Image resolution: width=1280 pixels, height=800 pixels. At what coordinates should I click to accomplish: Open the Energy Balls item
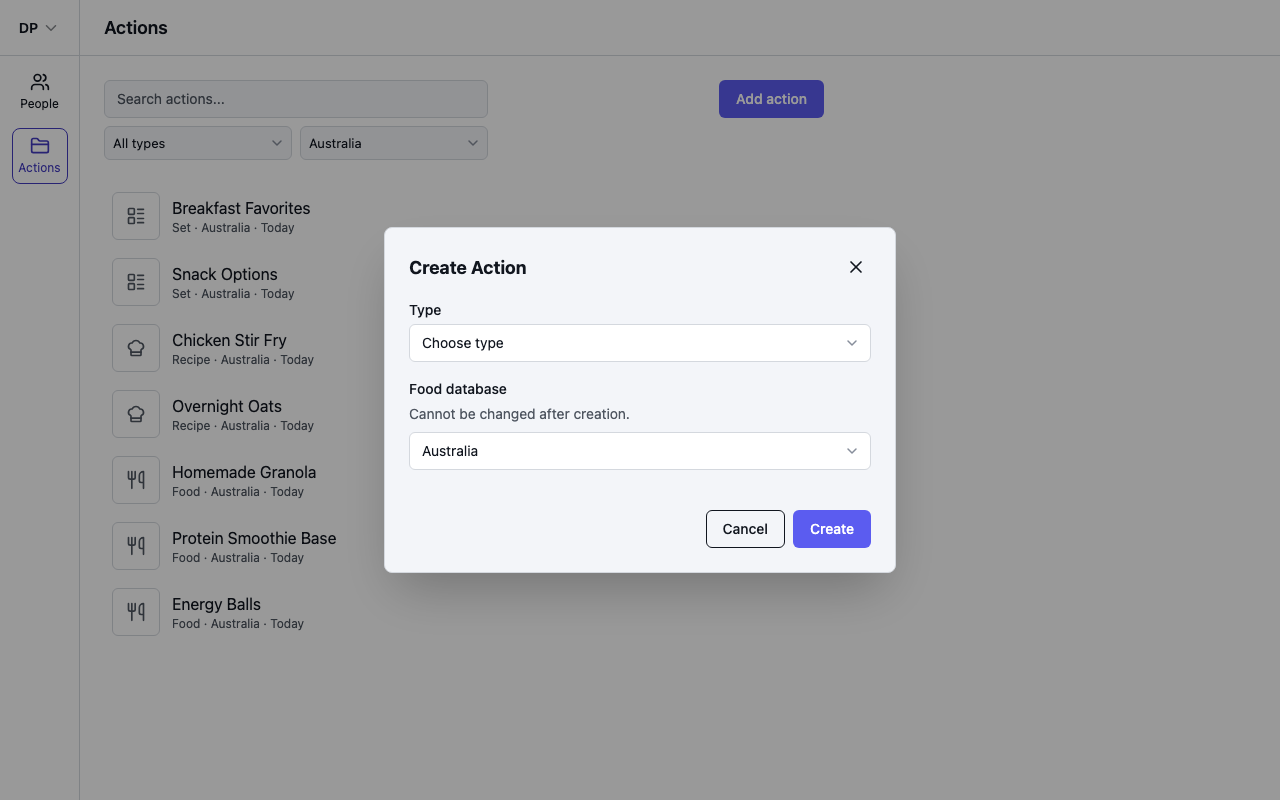(x=216, y=604)
